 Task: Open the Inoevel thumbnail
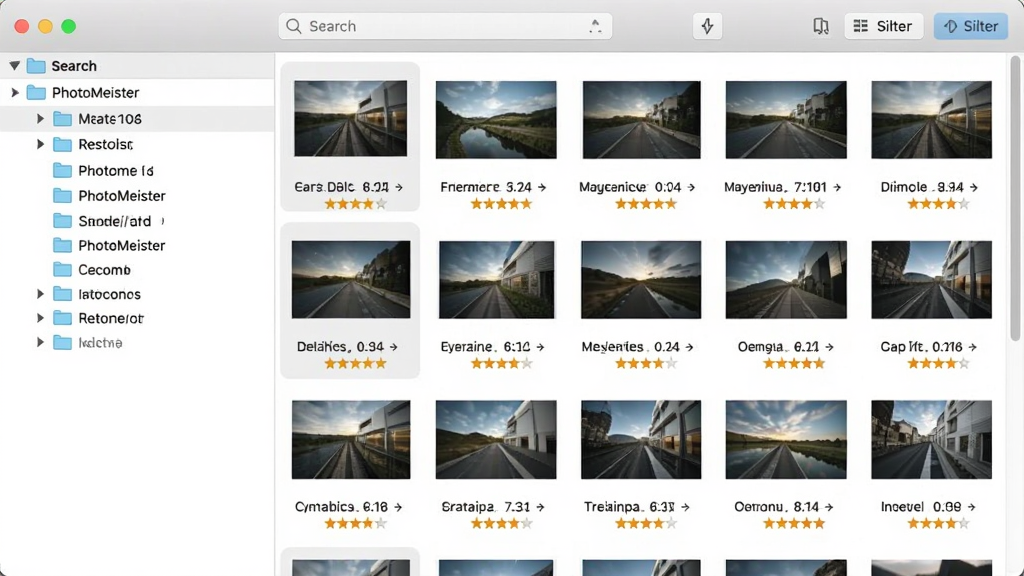coord(931,440)
